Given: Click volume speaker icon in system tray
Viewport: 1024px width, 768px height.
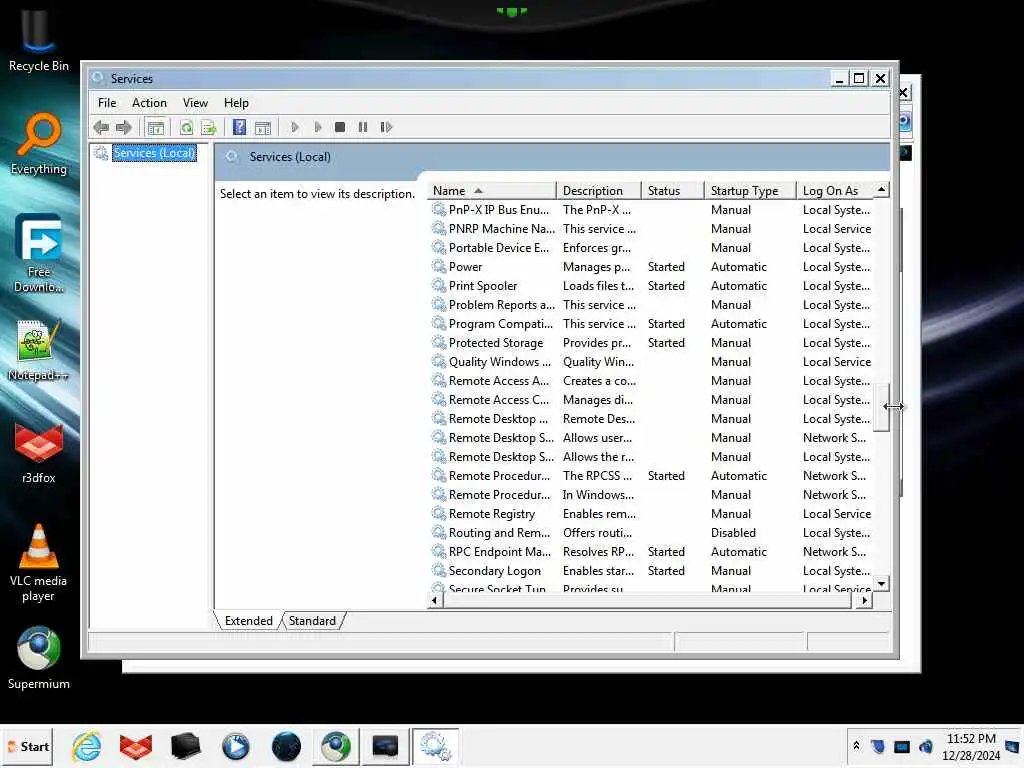Looking at the screenshot, I should click(925, 746).
